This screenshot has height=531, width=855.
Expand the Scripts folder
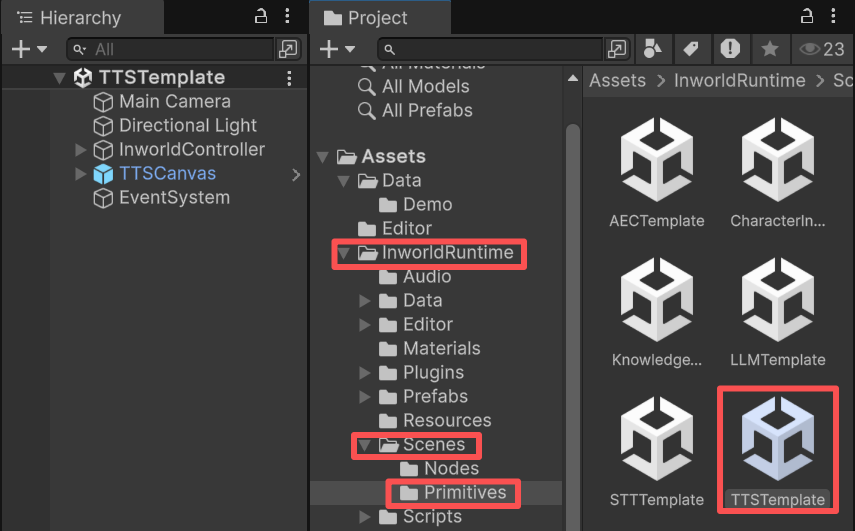[x=365, y=517]
